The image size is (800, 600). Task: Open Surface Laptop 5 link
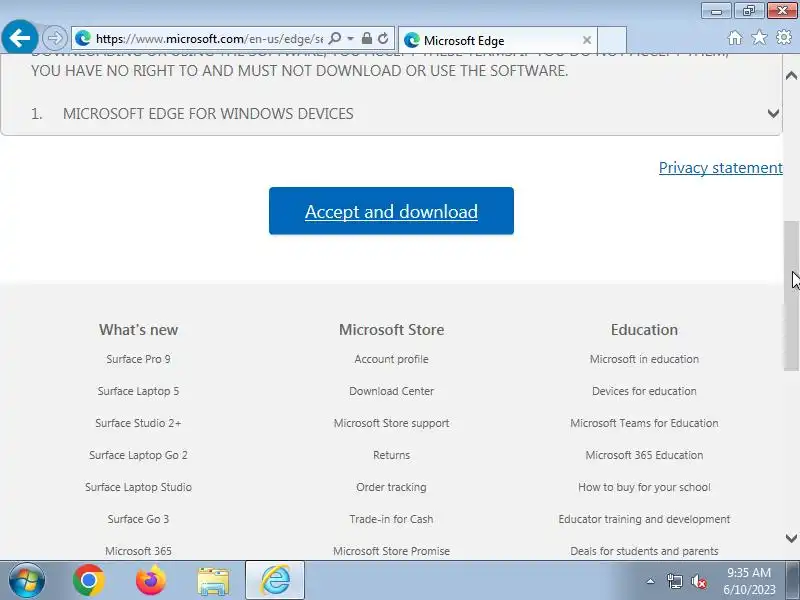pos(138,391)
